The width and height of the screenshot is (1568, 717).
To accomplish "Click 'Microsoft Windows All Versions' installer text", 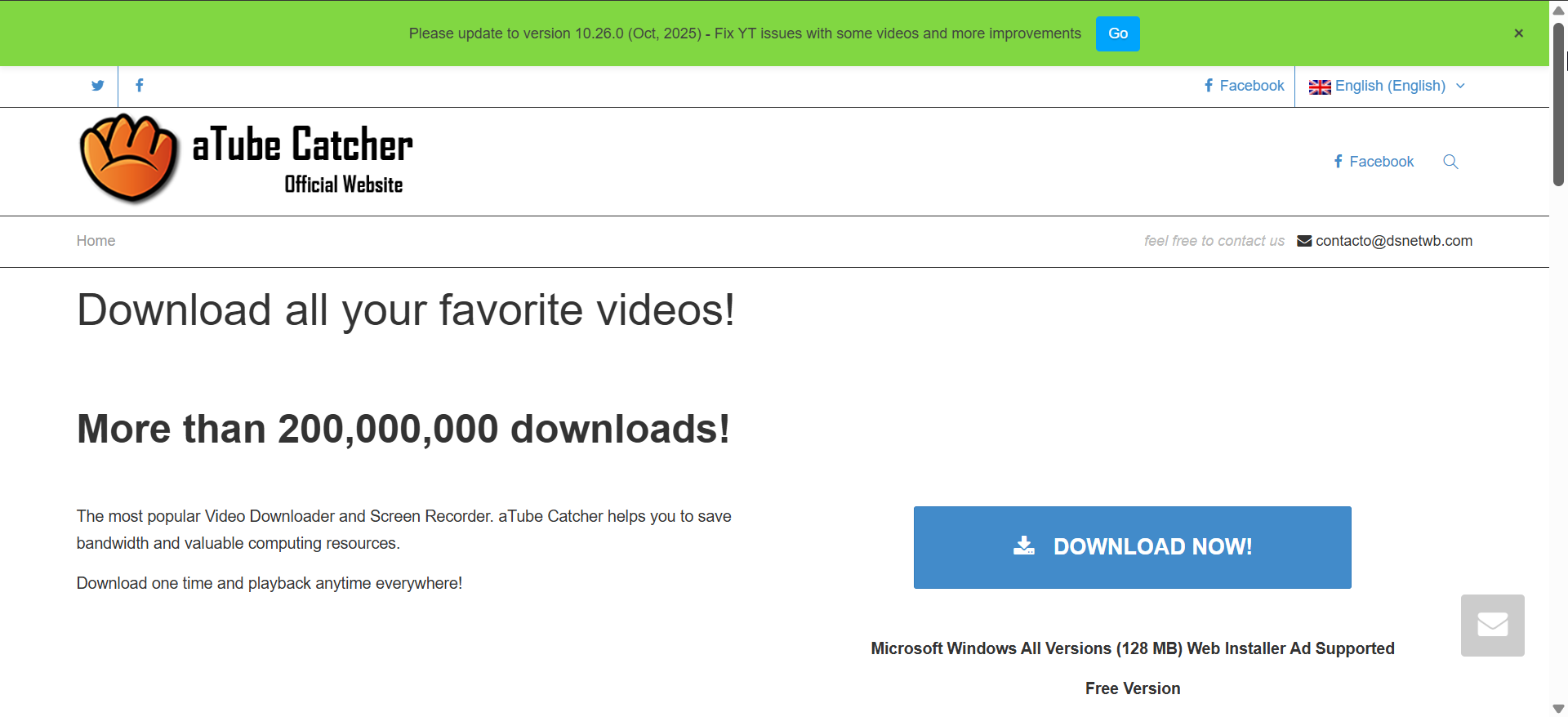I will click(x=1133, y=648).
